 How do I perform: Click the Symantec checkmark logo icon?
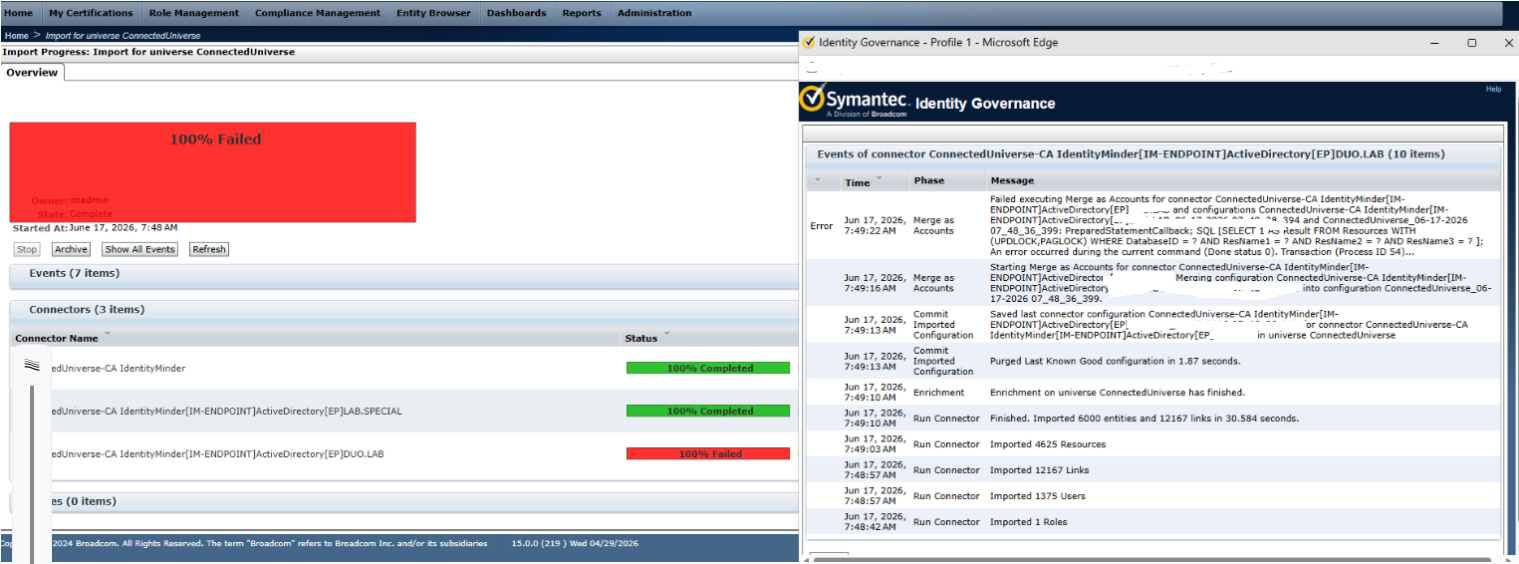(x=812, y=102)
